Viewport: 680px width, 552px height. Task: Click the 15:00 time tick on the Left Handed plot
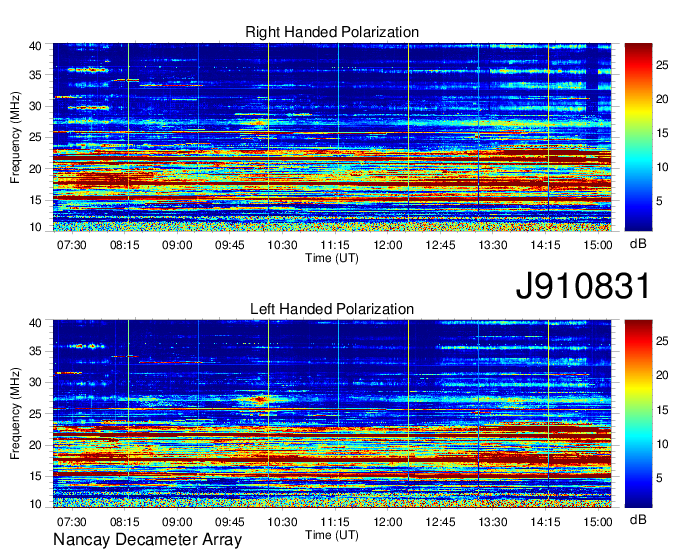598,521
